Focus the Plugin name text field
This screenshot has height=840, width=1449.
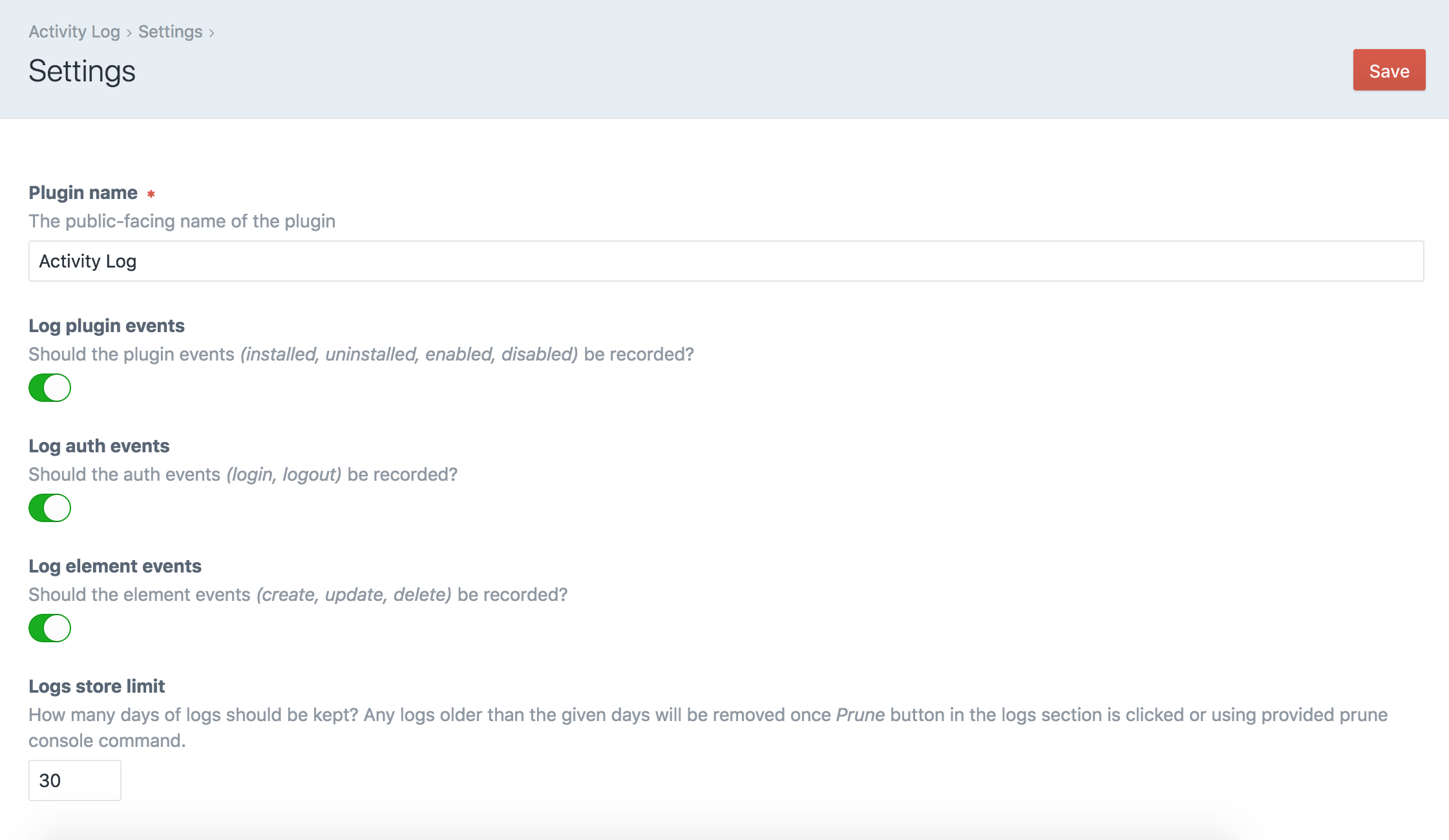725,261
